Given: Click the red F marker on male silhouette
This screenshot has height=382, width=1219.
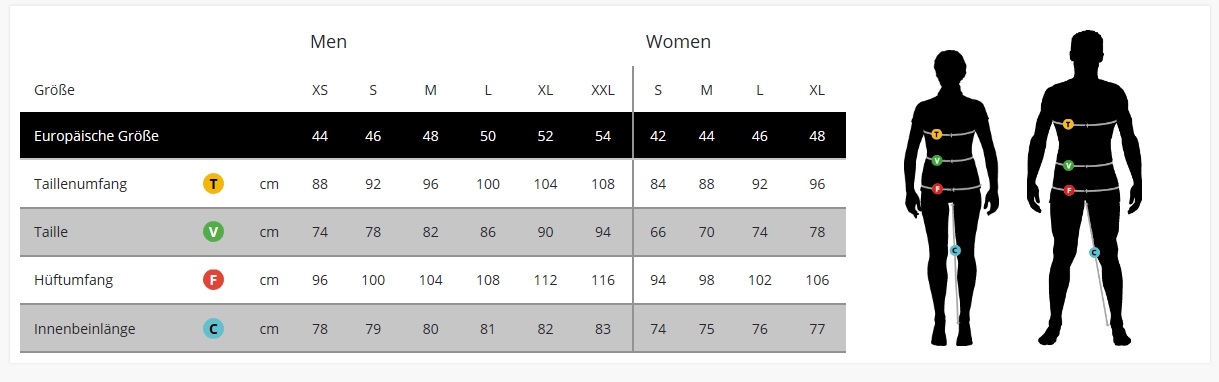Looking at the screenshot, I should point(1069,190).
